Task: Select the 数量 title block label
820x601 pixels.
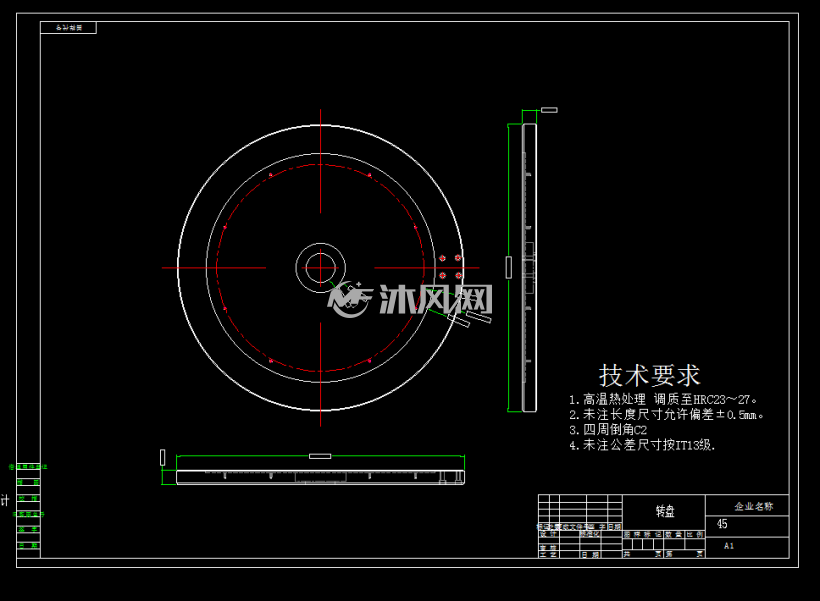Action: [x=674, y=535]
